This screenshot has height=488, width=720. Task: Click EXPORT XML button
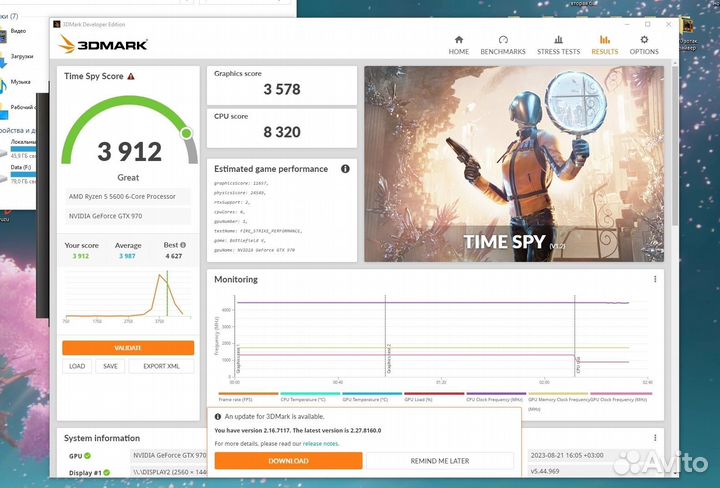(161, 366)
